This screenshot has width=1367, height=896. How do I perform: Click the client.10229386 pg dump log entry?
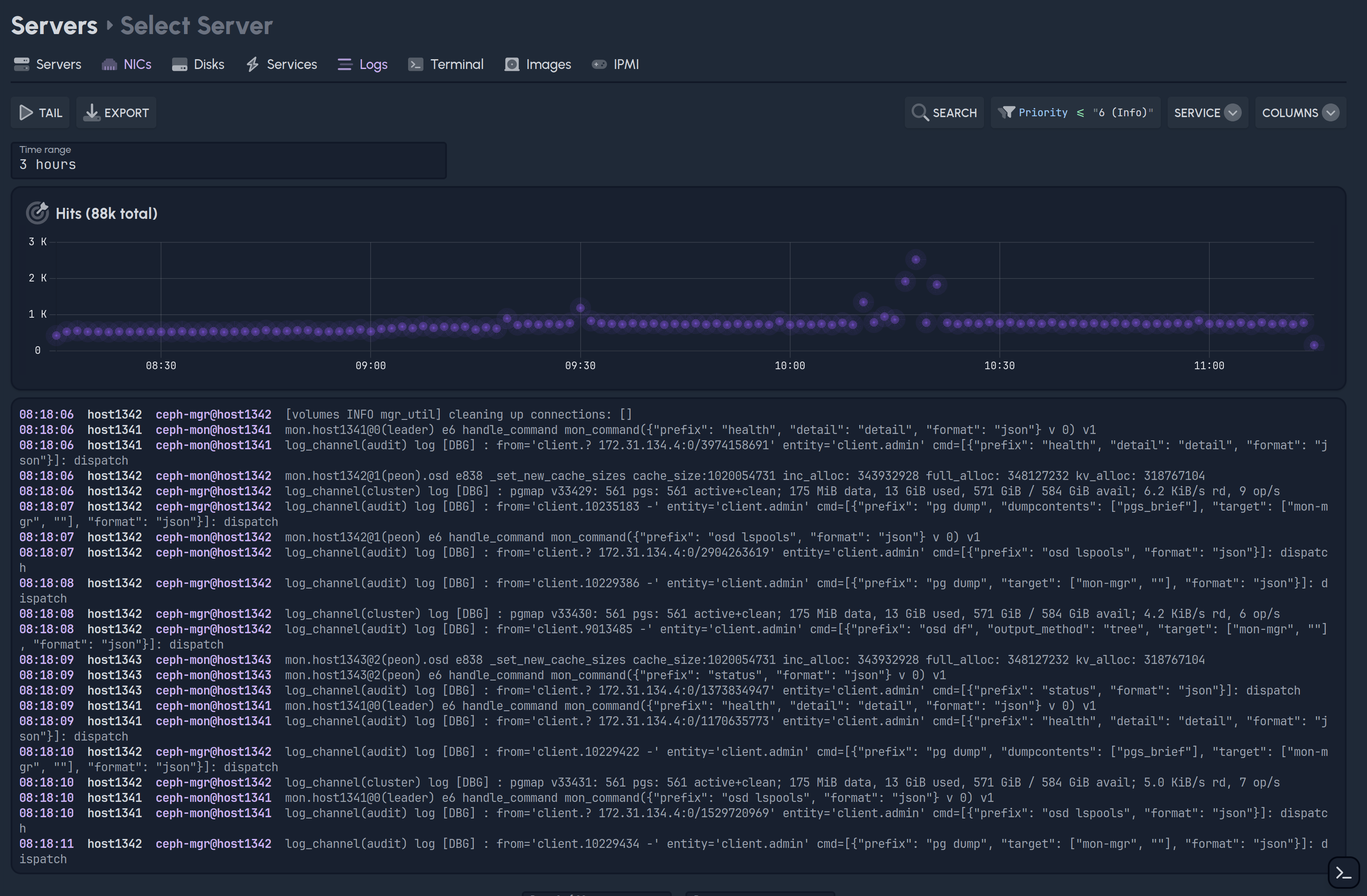[674, 590]
